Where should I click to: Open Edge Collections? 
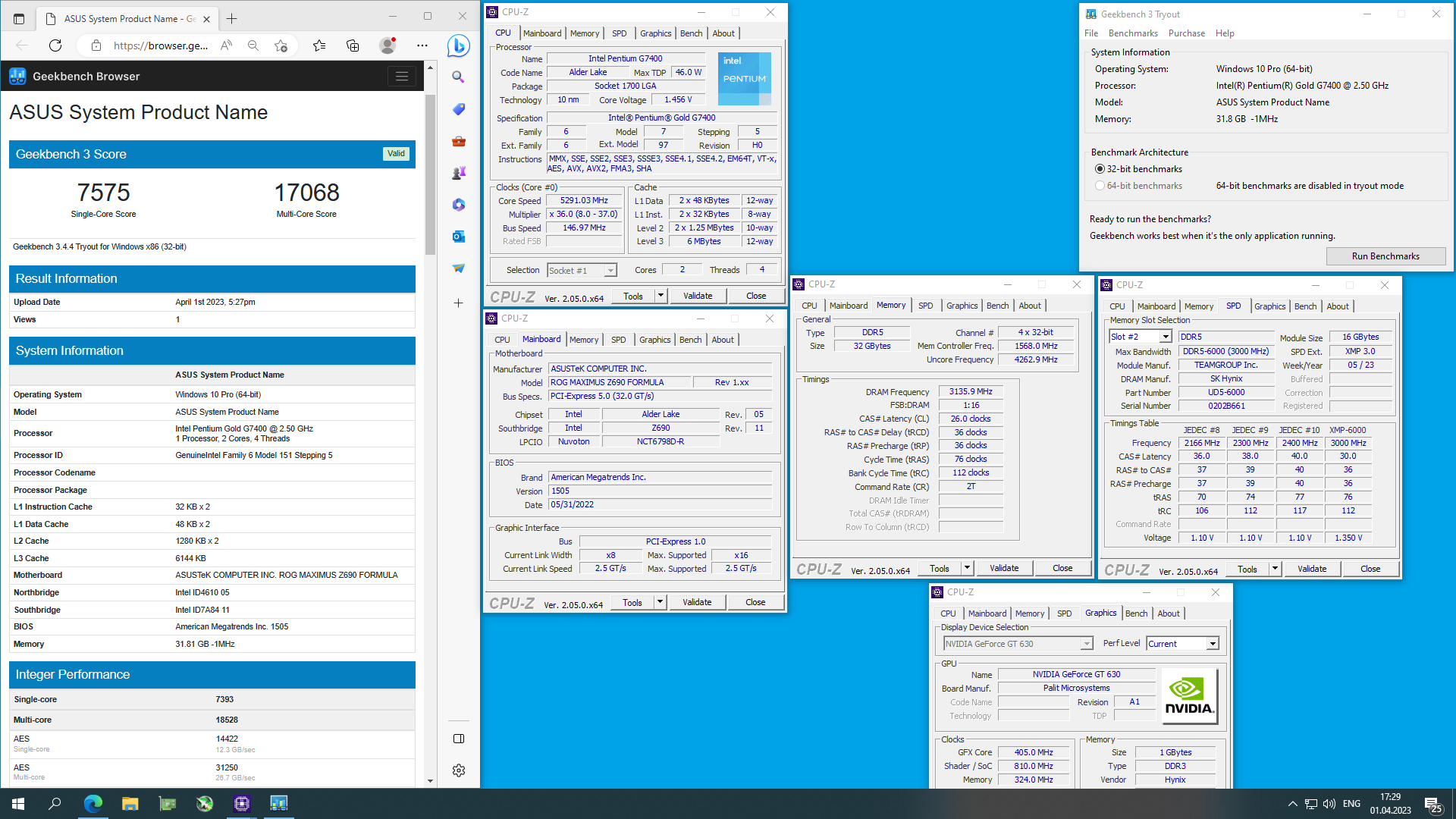coord(353,45)
